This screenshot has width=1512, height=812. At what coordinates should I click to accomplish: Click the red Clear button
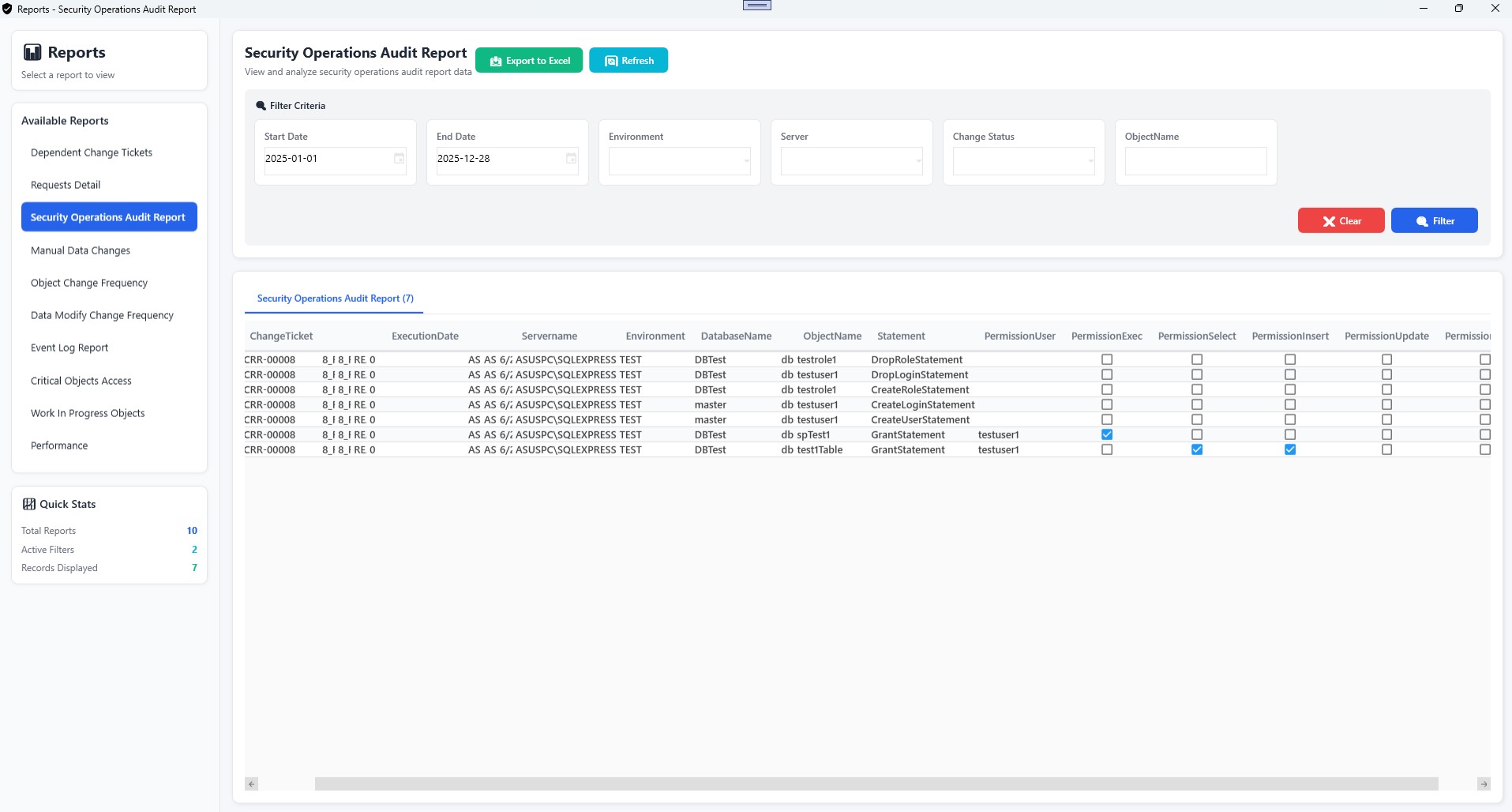(x=1341, y=221)
